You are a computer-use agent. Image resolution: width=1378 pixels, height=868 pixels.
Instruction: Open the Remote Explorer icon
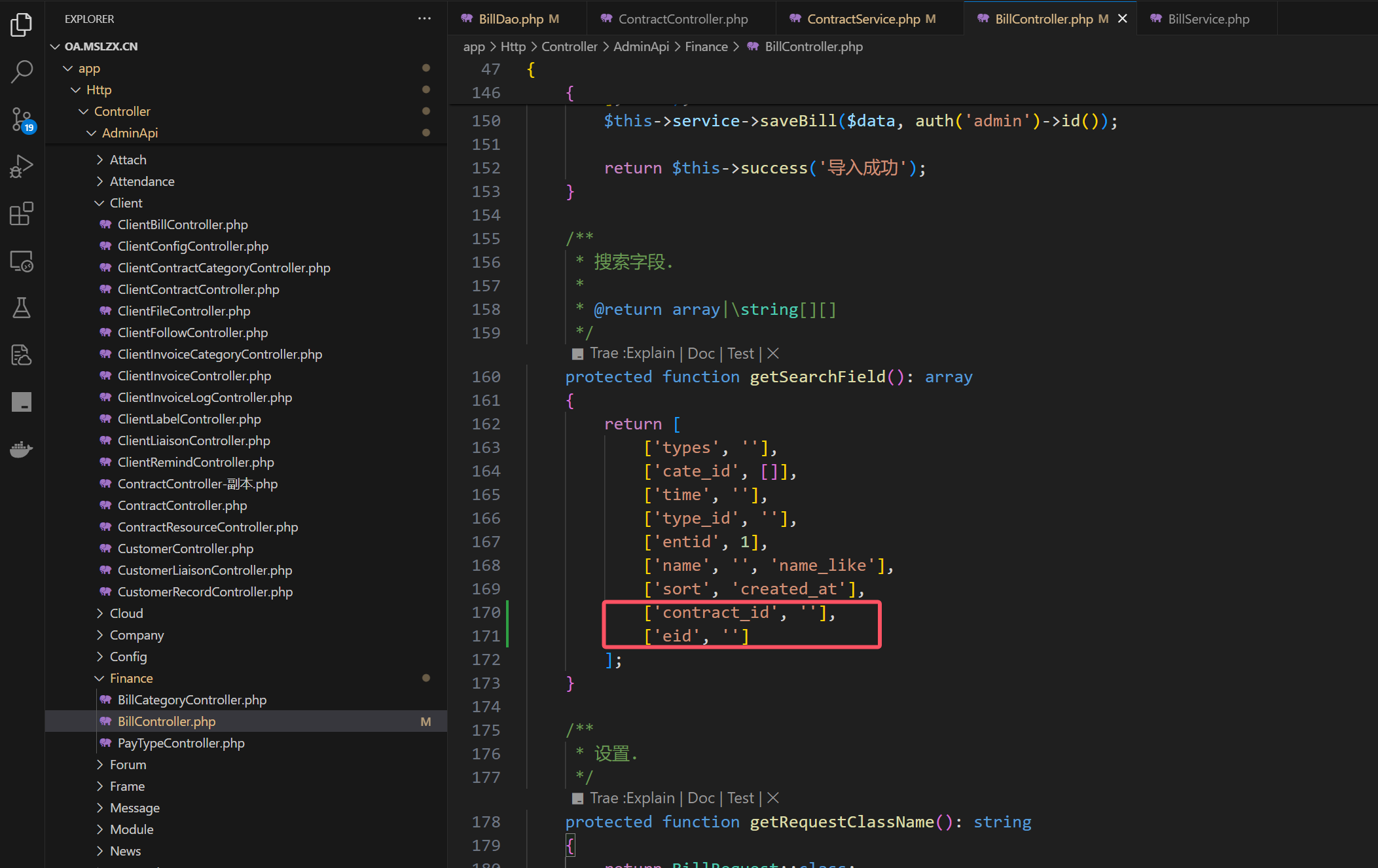coord(22,261)
